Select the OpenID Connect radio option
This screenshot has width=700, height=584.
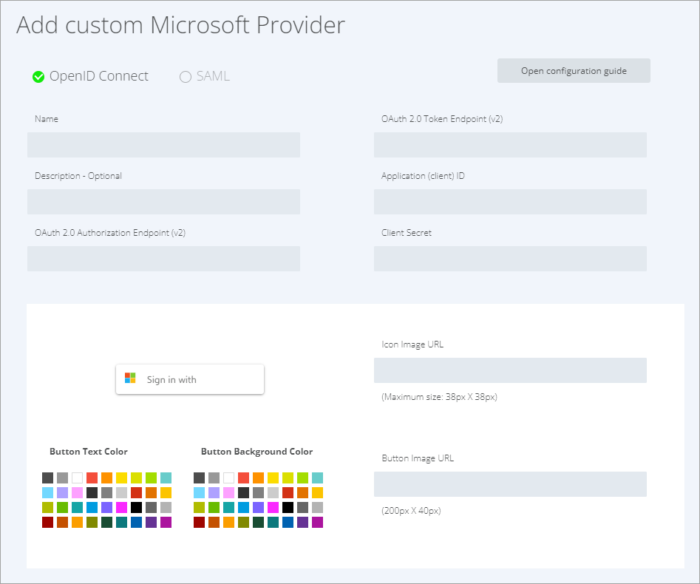[x=38, y=77]
